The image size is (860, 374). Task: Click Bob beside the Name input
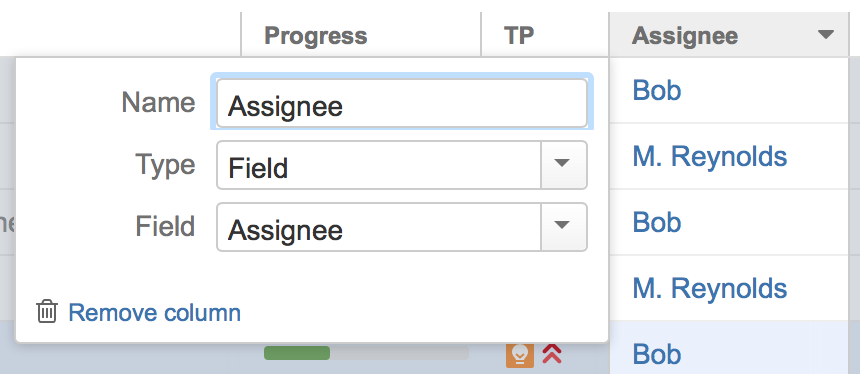pyautogui.click(x=657, y=90)
